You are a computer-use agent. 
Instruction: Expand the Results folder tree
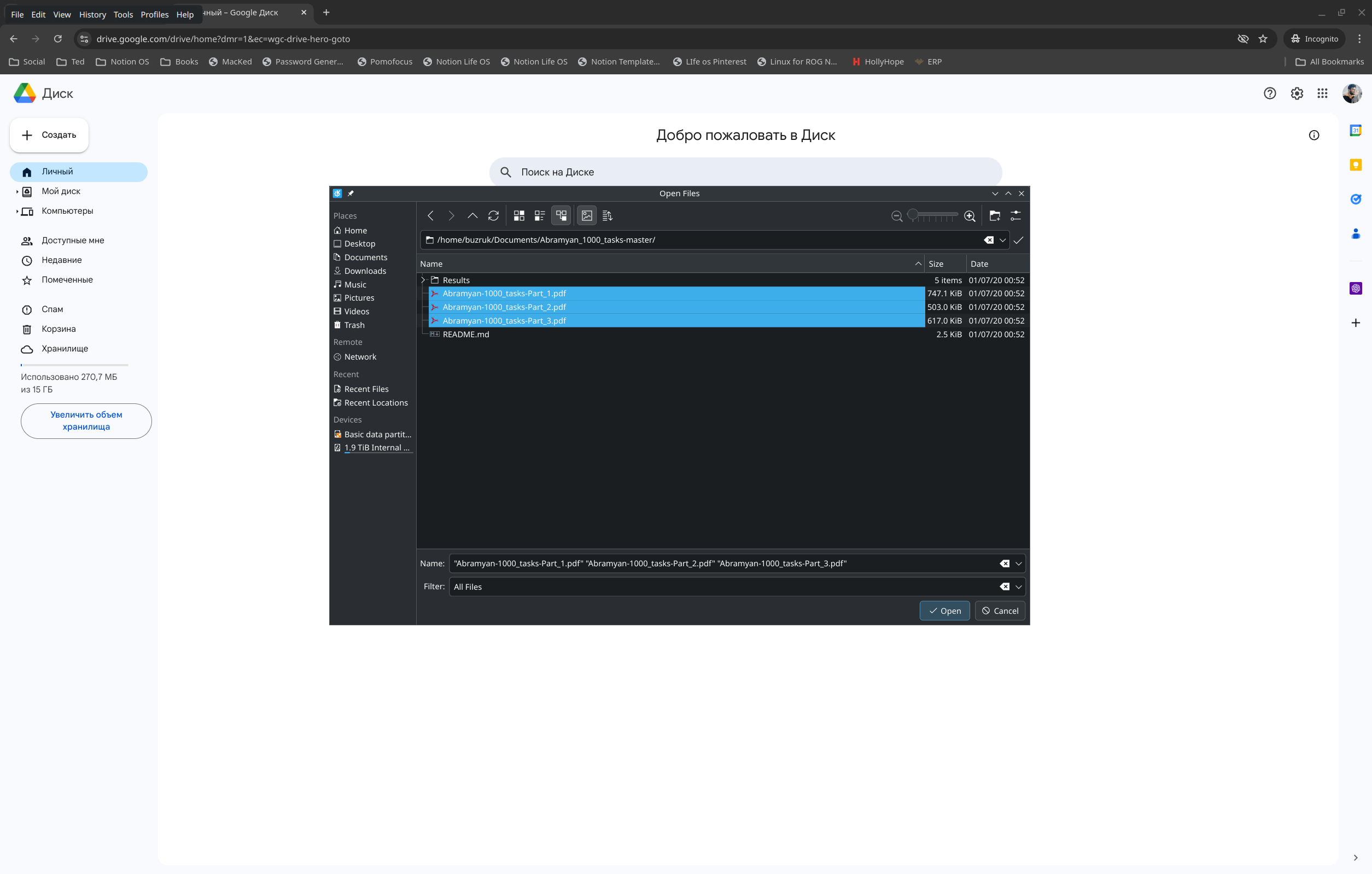(423, 280)
